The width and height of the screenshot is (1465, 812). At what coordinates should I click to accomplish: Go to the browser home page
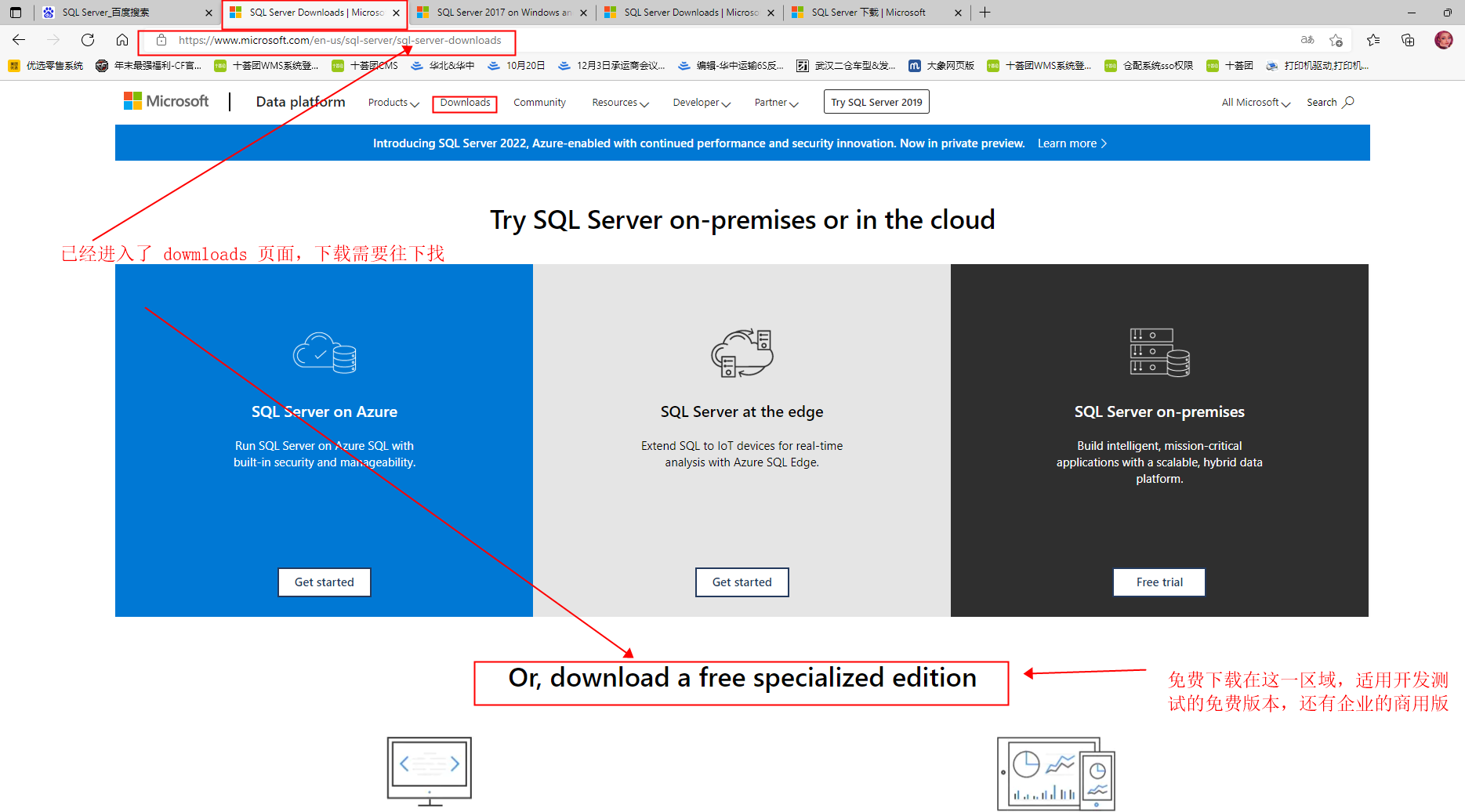coord(122,40)
